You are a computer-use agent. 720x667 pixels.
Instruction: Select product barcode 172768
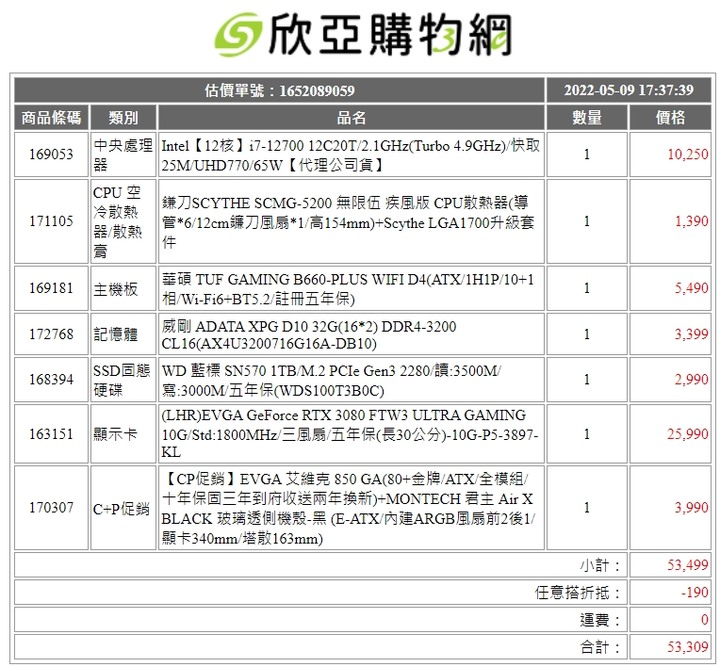[x=51, y=334]
